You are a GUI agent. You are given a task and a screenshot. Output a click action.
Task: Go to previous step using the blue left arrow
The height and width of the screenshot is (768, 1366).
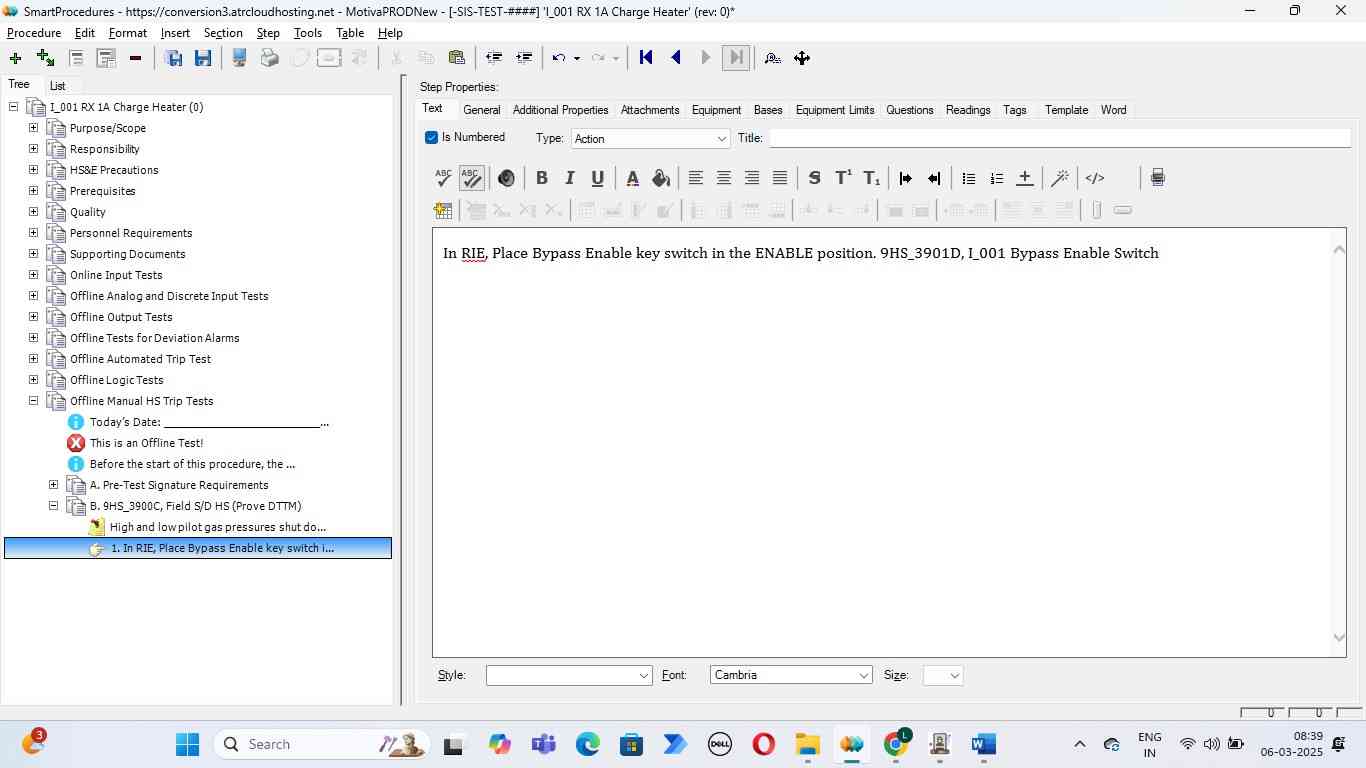tap(676, 58)
